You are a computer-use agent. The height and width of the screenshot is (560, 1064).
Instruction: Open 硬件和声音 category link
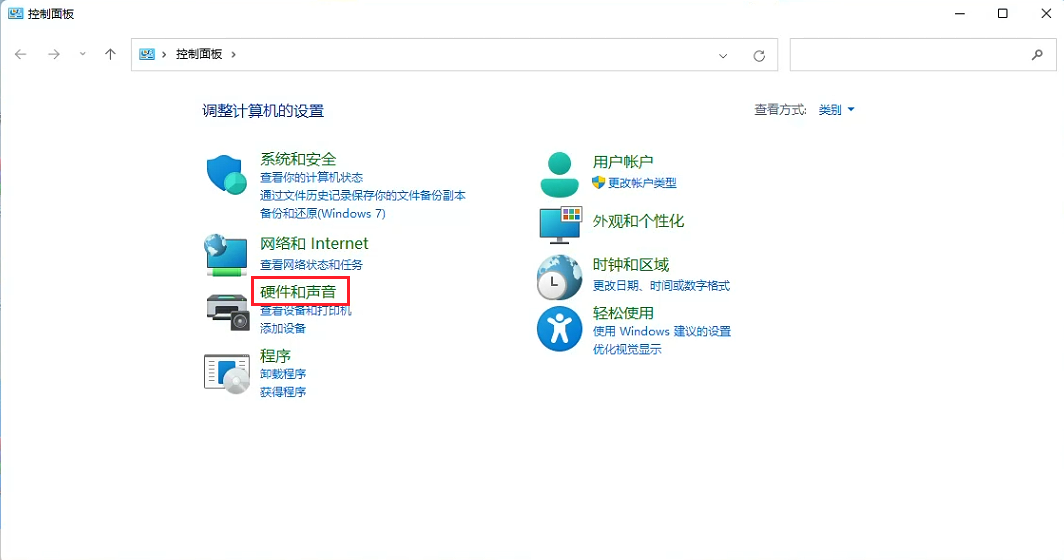coord(298,292)
